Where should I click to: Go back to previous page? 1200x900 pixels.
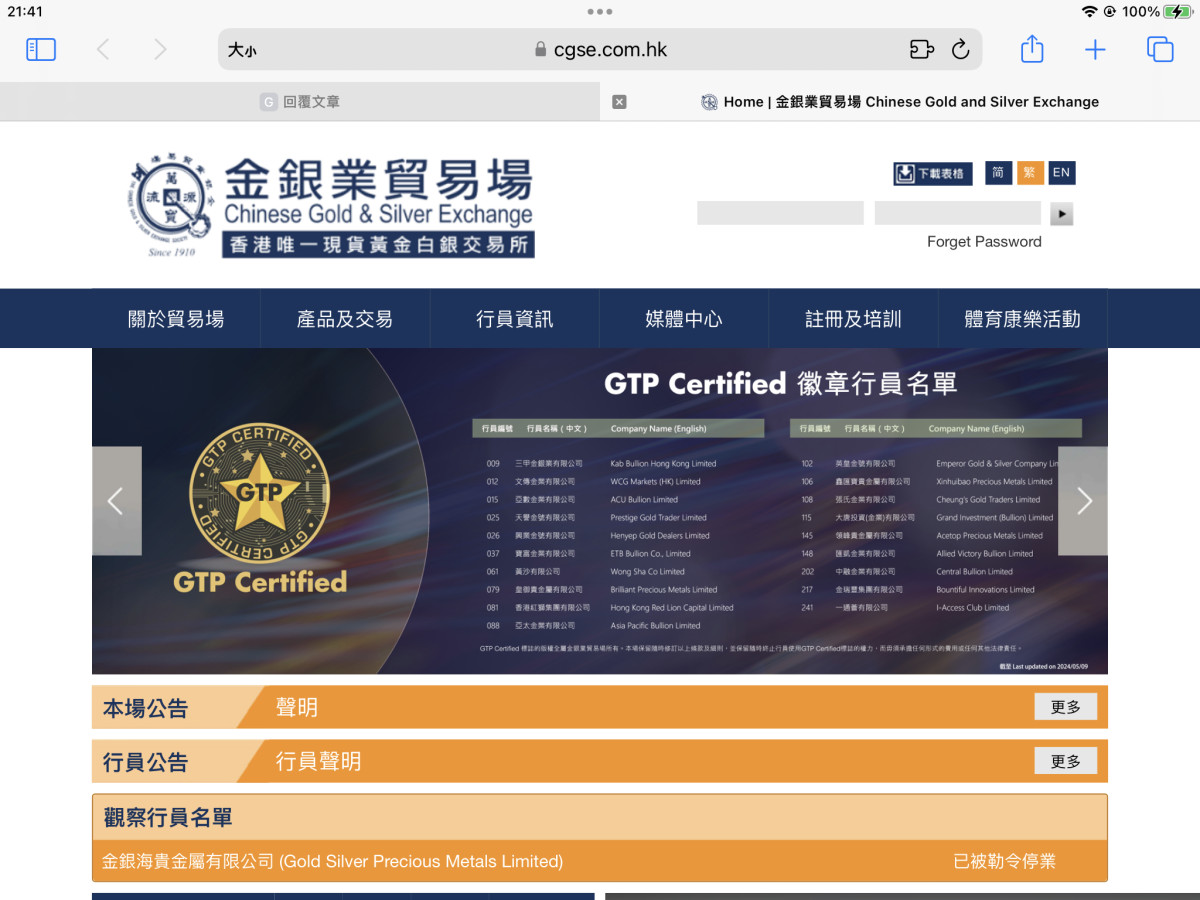pyautogui.click(x=102, y=49)
